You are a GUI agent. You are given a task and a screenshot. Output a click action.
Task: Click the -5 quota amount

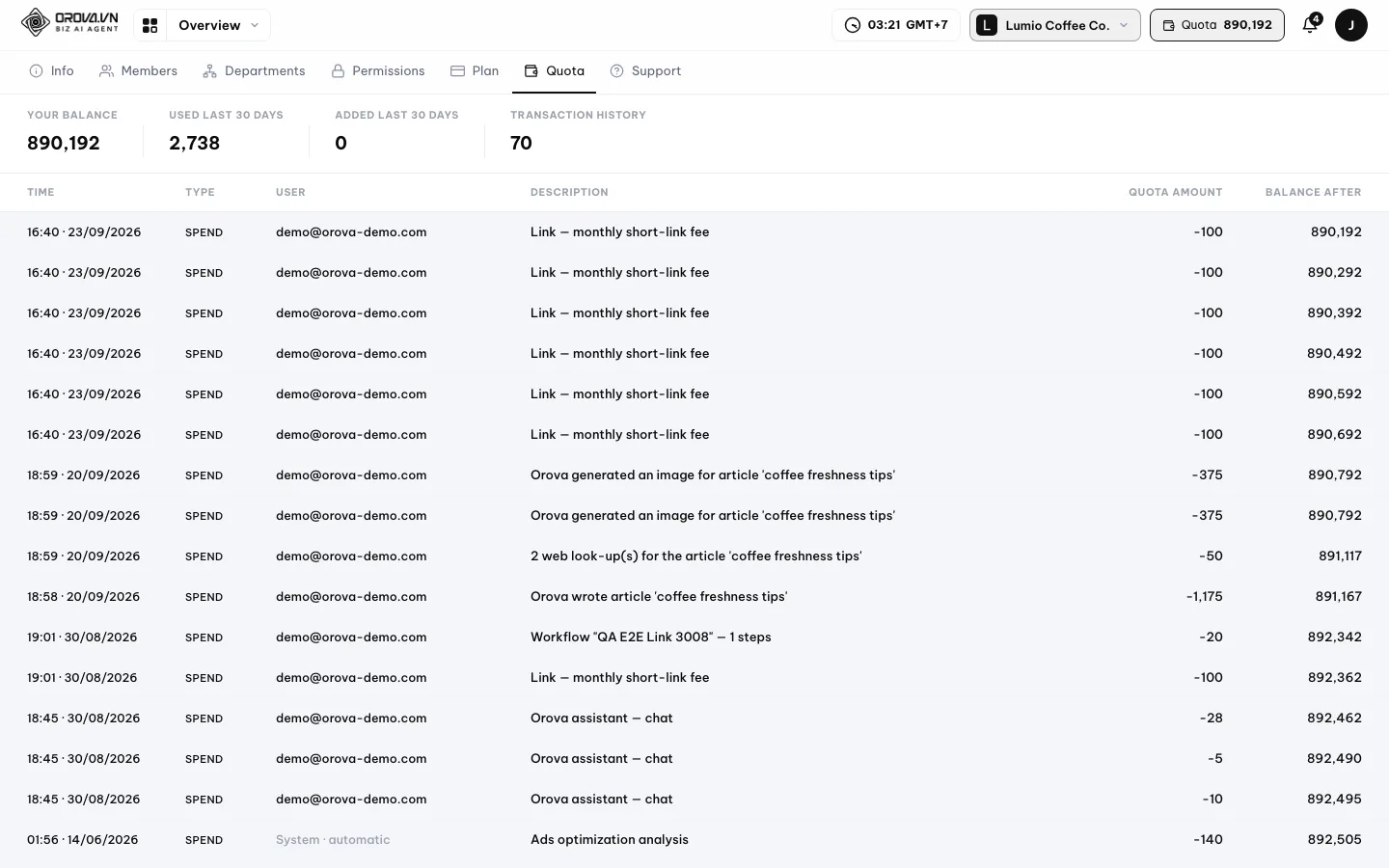[1215, 759]
